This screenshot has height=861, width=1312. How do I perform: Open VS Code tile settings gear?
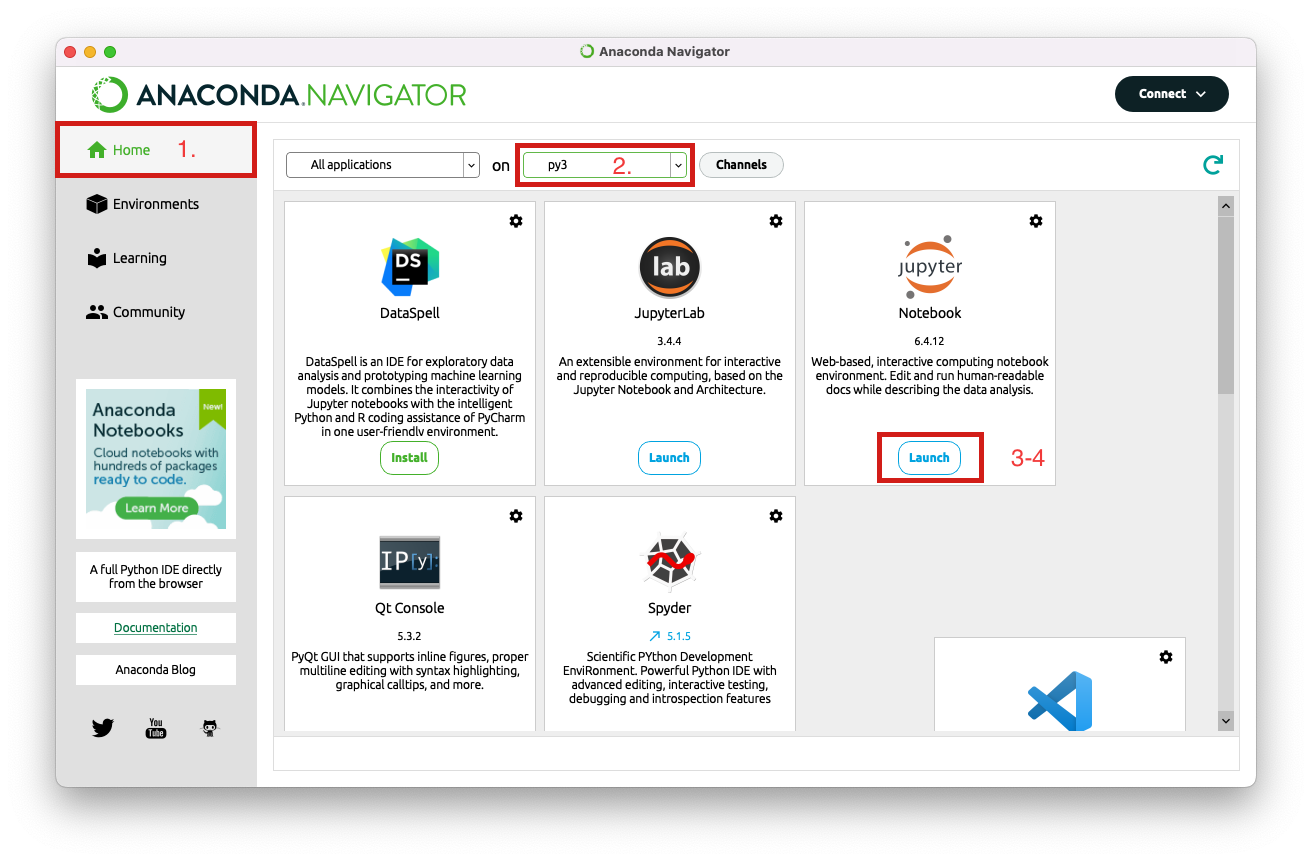pyautogui.click(x=1166, y=657)
